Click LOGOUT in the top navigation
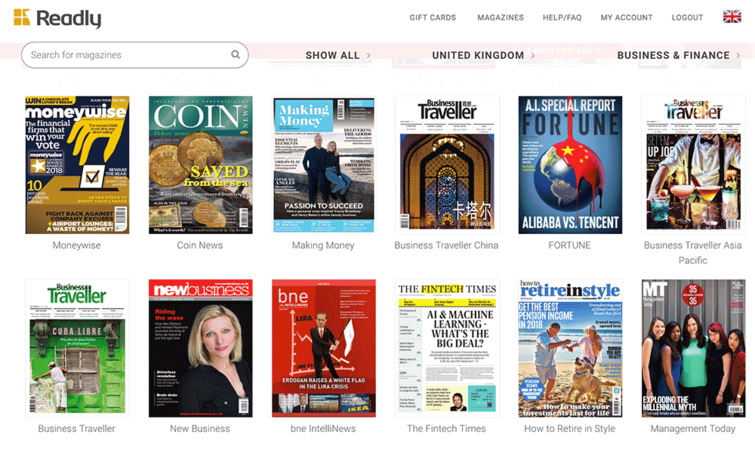This screenshot has height=453, width=755. [x=687, y=17]
